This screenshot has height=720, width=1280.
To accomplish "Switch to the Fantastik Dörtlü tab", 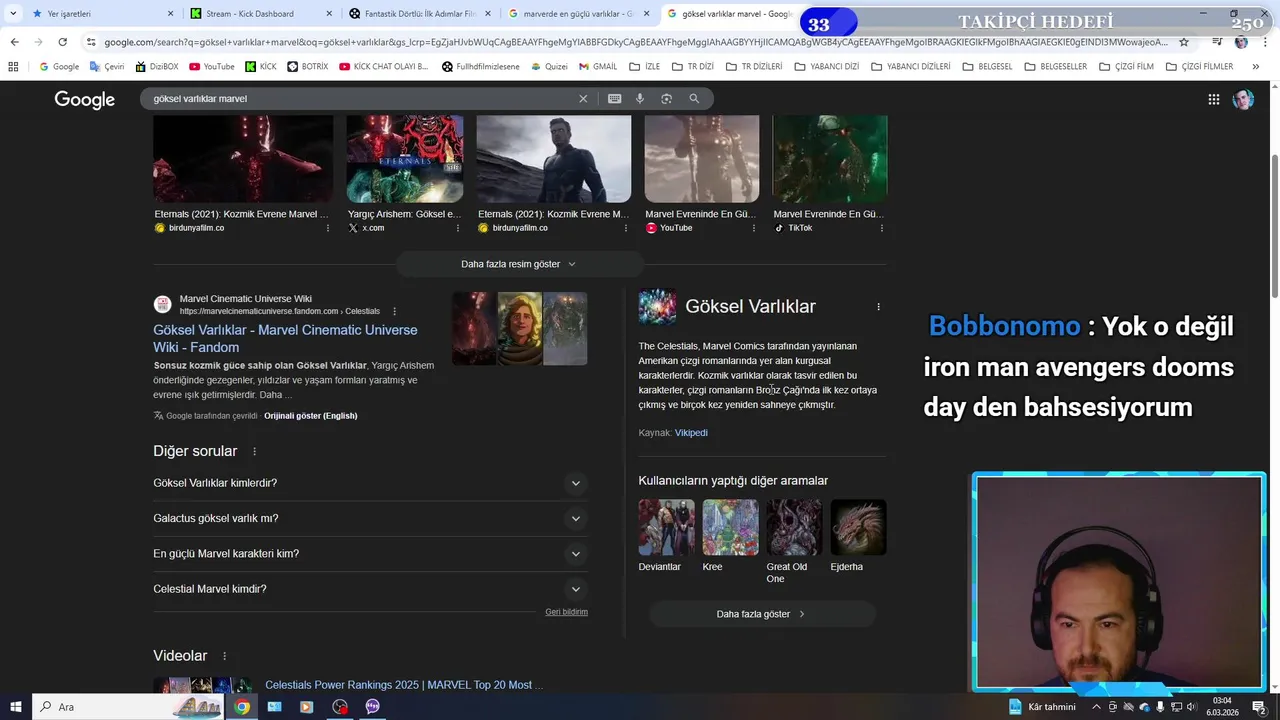I will point(418,14).
